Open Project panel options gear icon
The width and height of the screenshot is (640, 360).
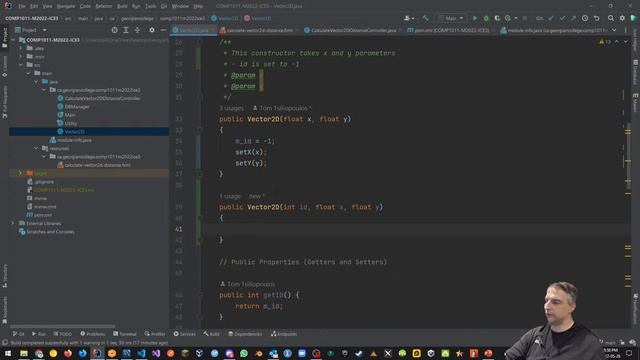152,30
